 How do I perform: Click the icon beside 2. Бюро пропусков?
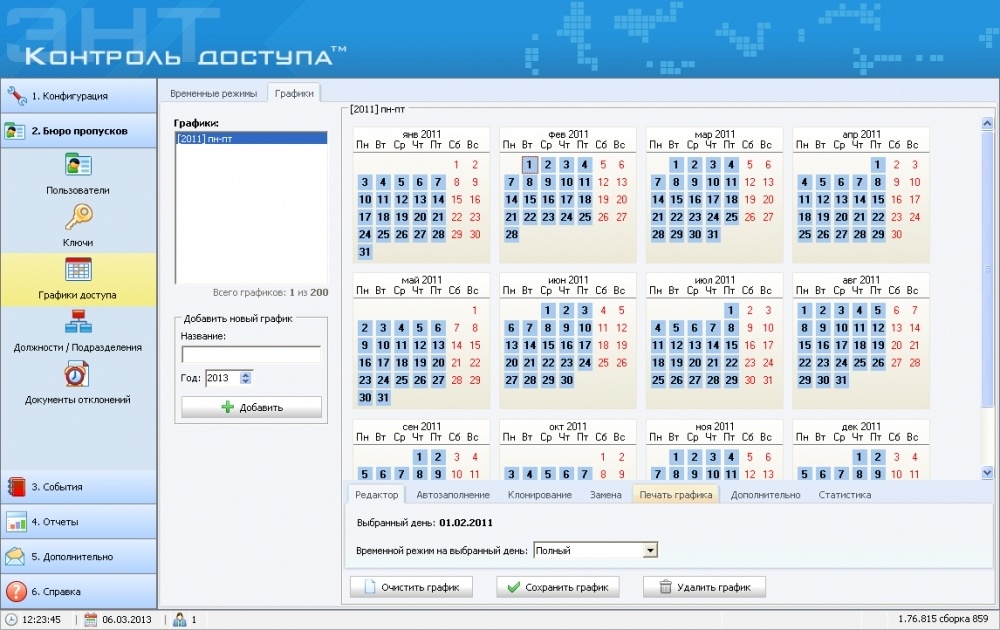point(15,131)
